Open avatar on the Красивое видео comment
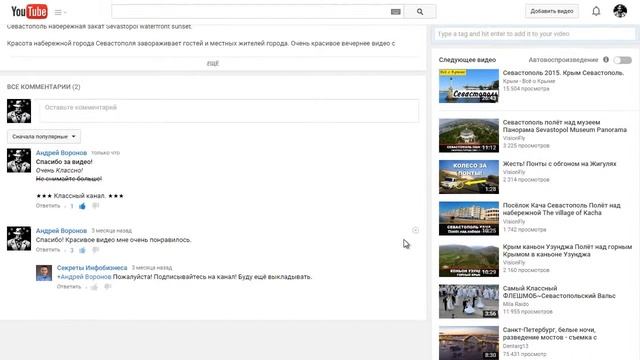 (19, 238)
